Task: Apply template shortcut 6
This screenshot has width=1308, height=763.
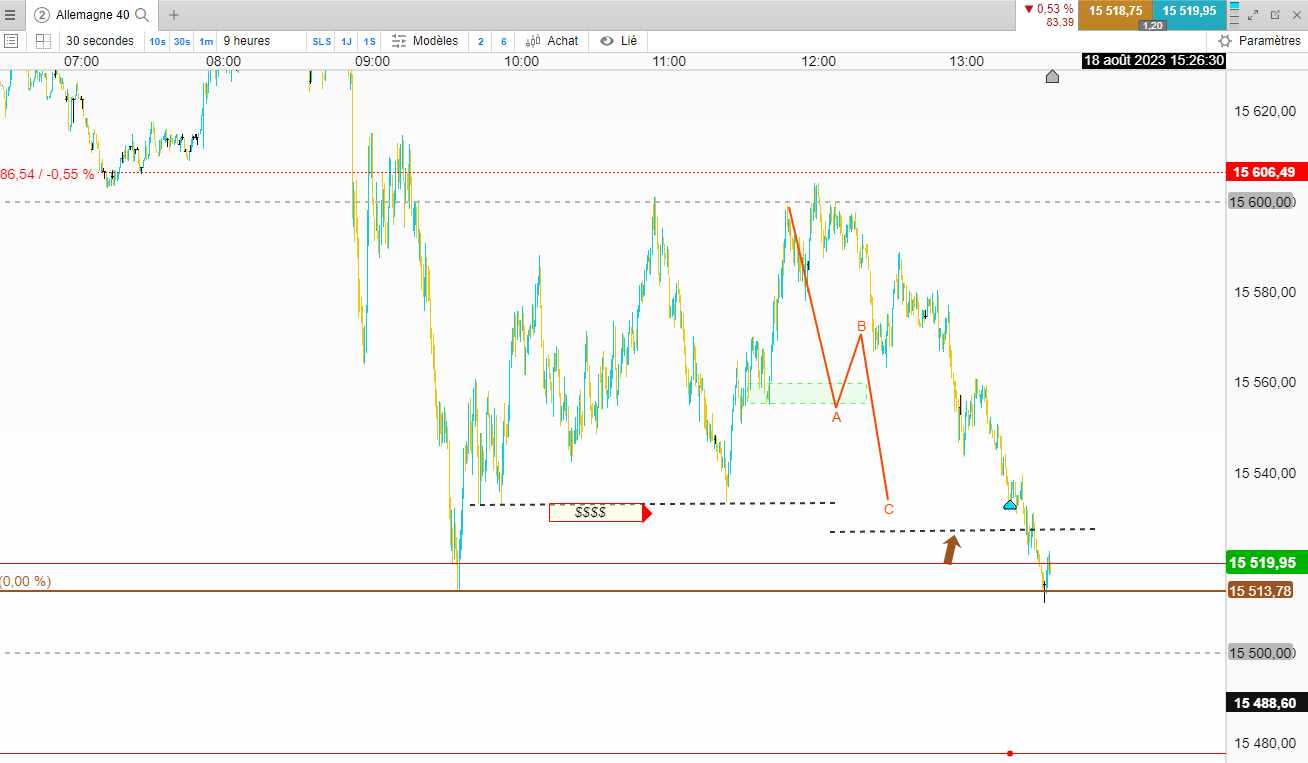Action: tap(503, 41)
